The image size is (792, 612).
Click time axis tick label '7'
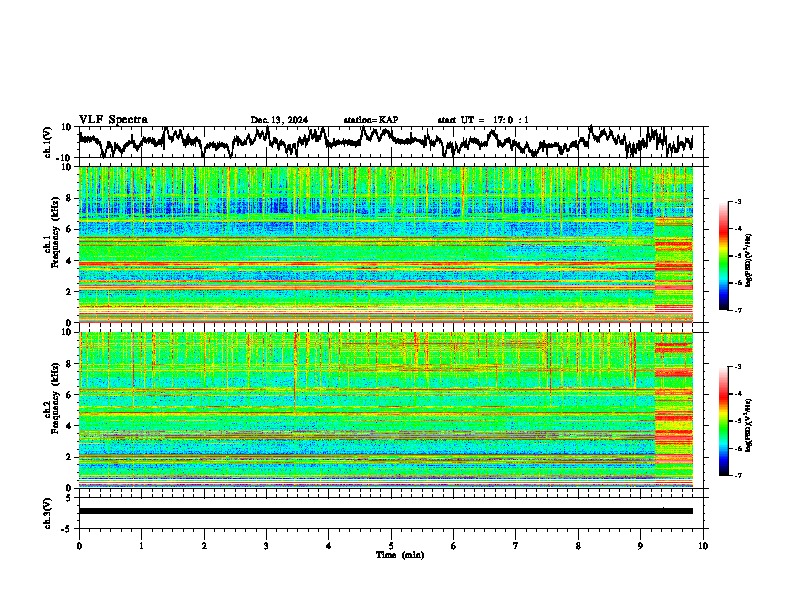coord(516,546)
